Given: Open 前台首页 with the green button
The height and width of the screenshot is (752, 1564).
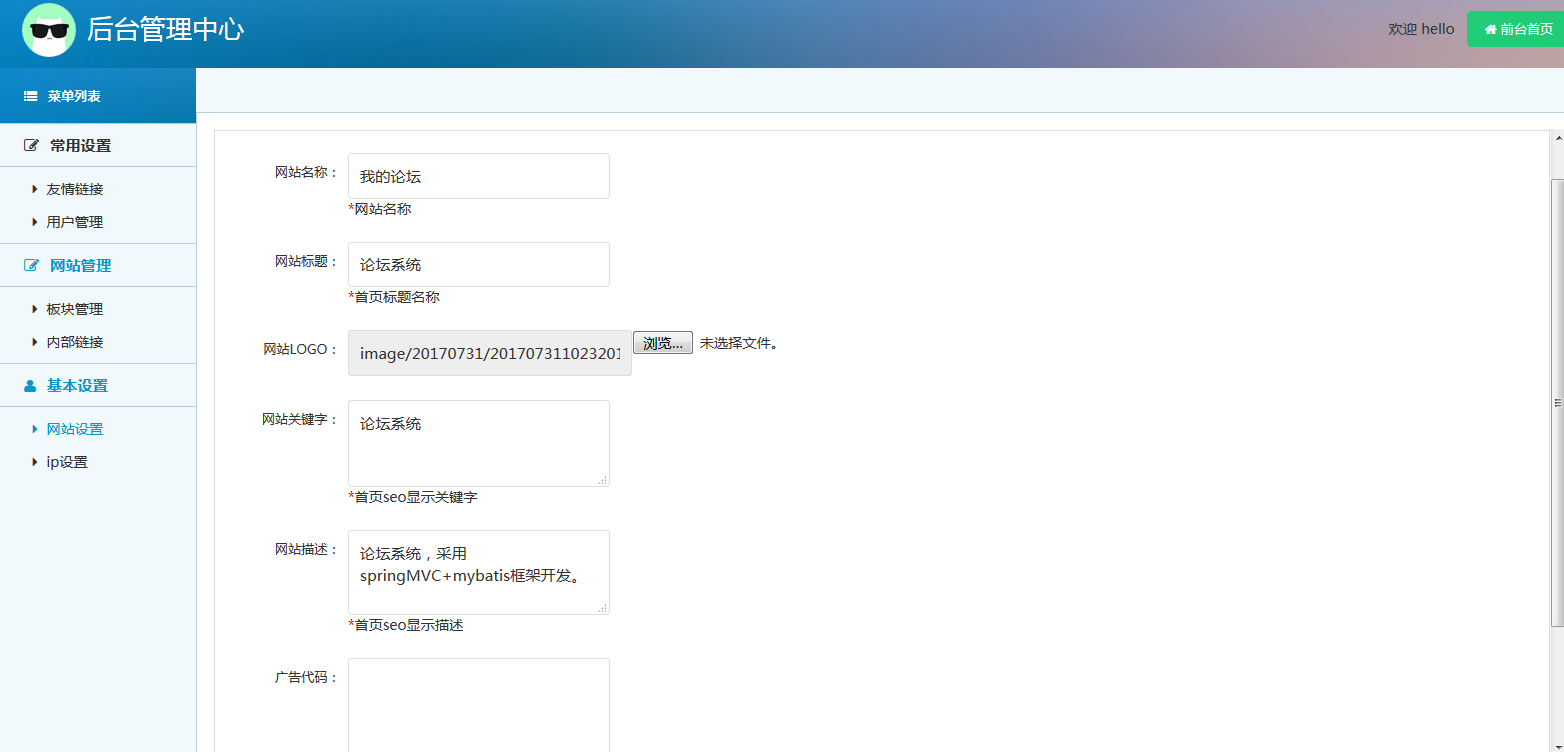Looking at the screenshot, I should (1513, 29).
